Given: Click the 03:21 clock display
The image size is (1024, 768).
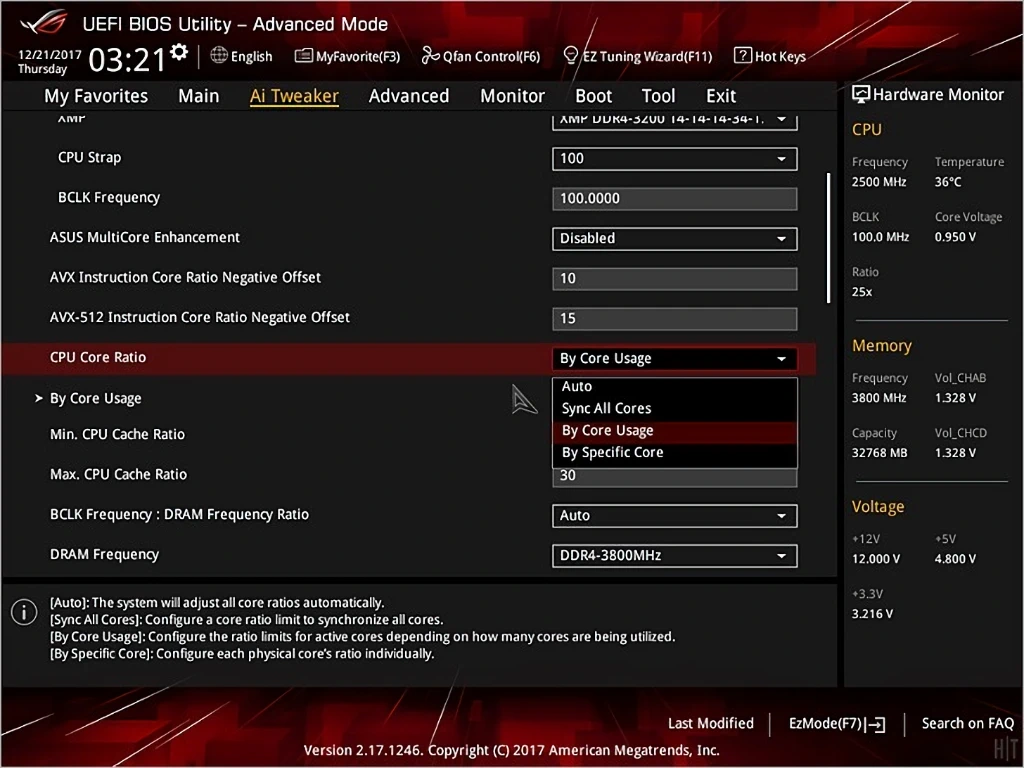Looking at the screenshot, I should 127,60.
